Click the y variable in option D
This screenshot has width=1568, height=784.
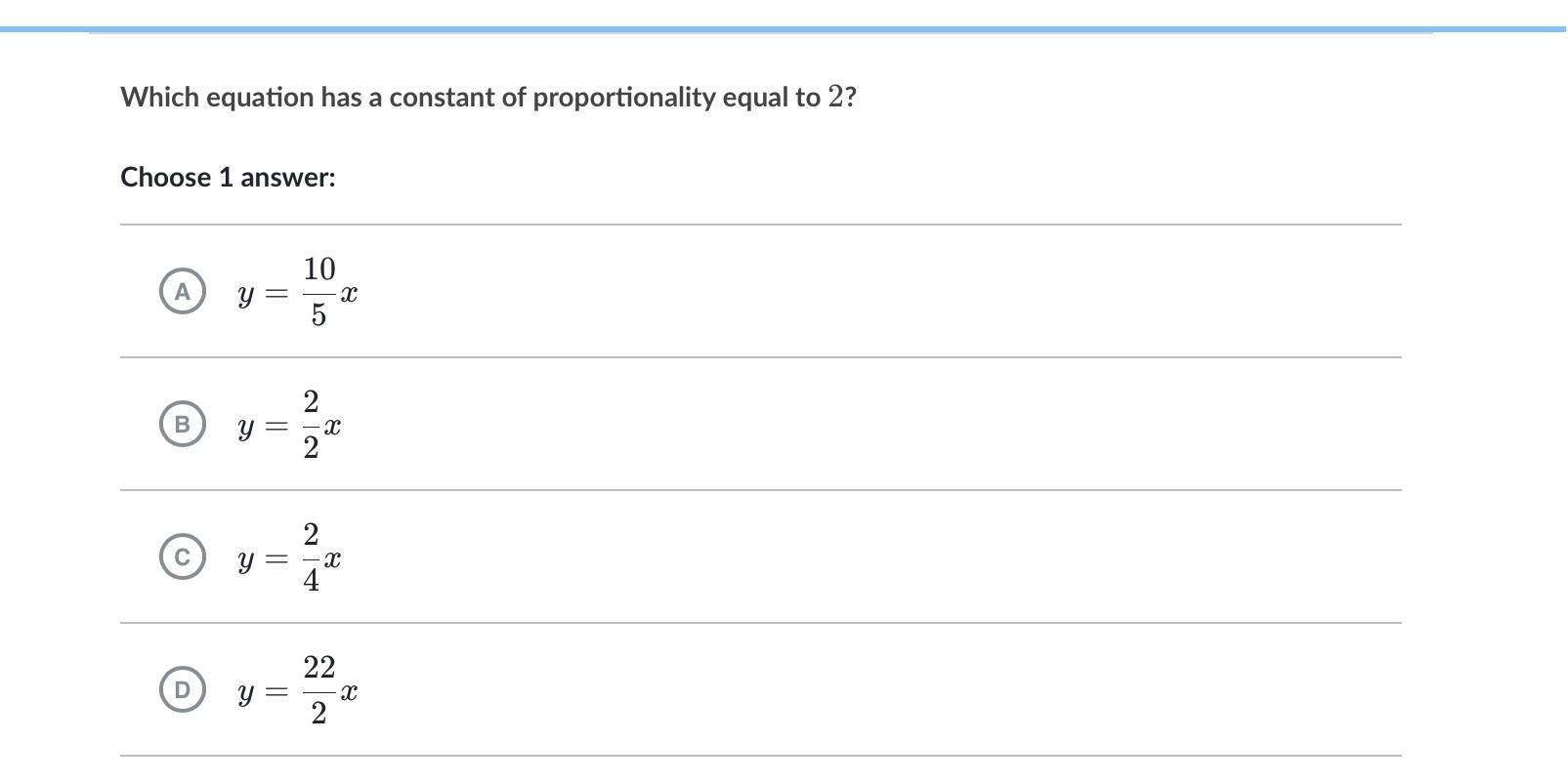pos(246,693)
